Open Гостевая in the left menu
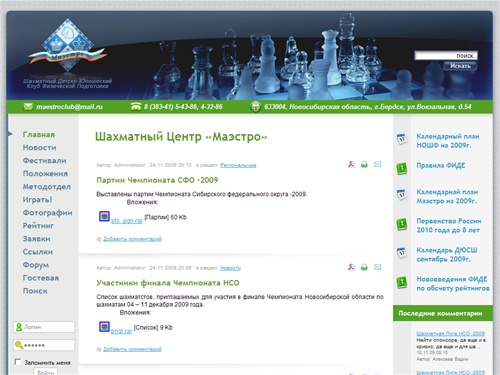Screen dimensions: 500x375 (41, 278)
